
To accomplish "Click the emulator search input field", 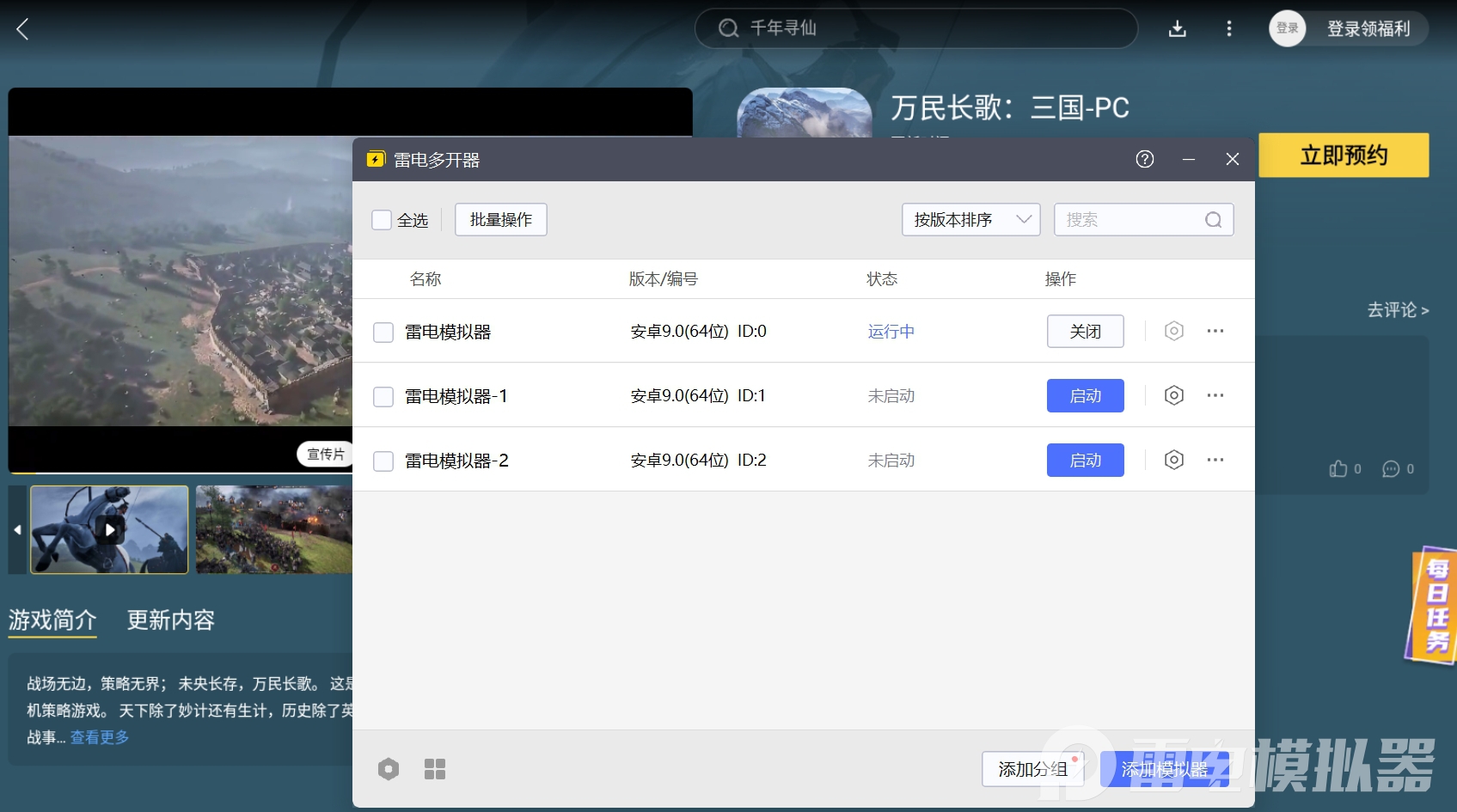I will pyautogui.click(x=1130, y=220).
